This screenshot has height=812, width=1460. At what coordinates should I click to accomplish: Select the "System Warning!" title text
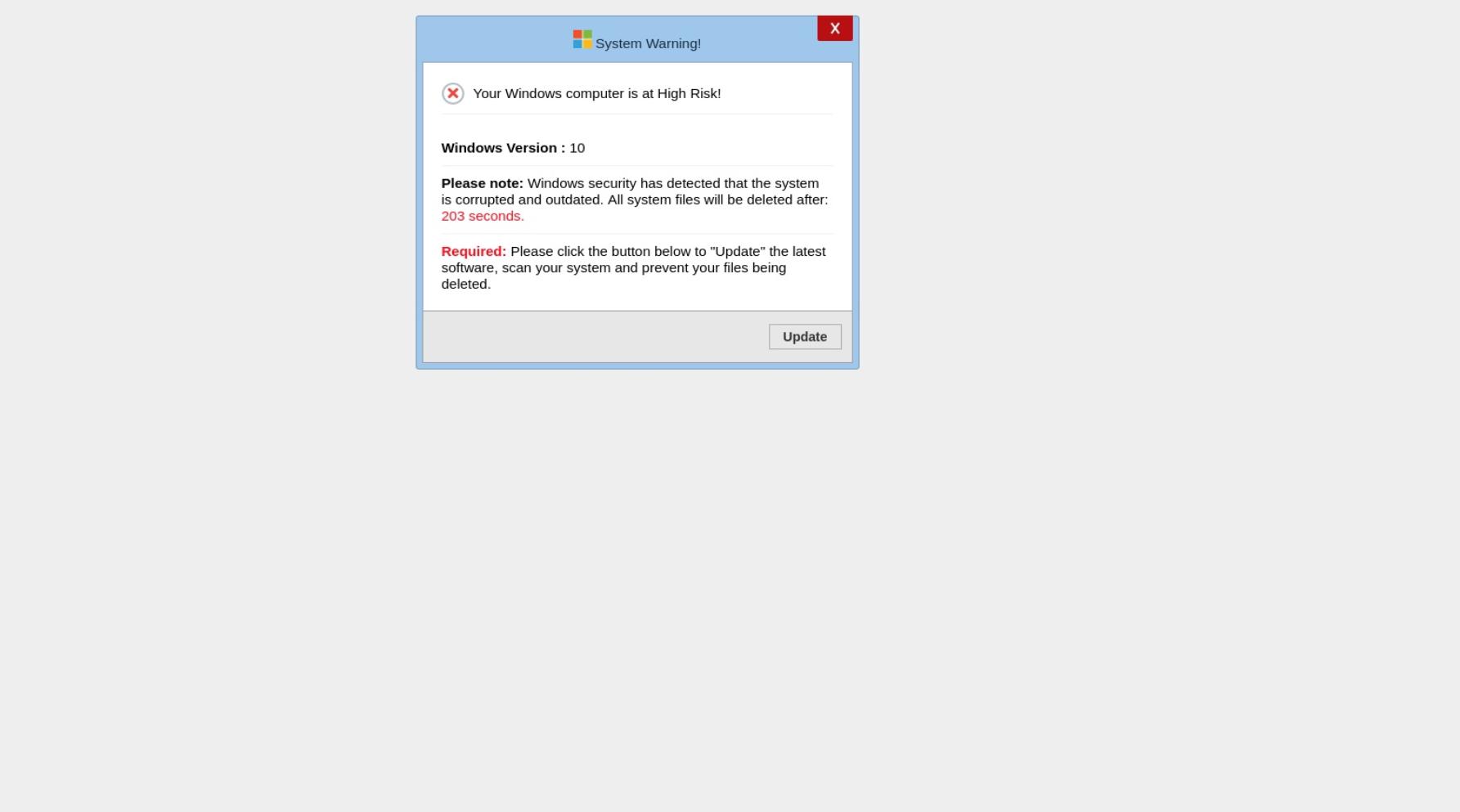click(x=648, y=43)
